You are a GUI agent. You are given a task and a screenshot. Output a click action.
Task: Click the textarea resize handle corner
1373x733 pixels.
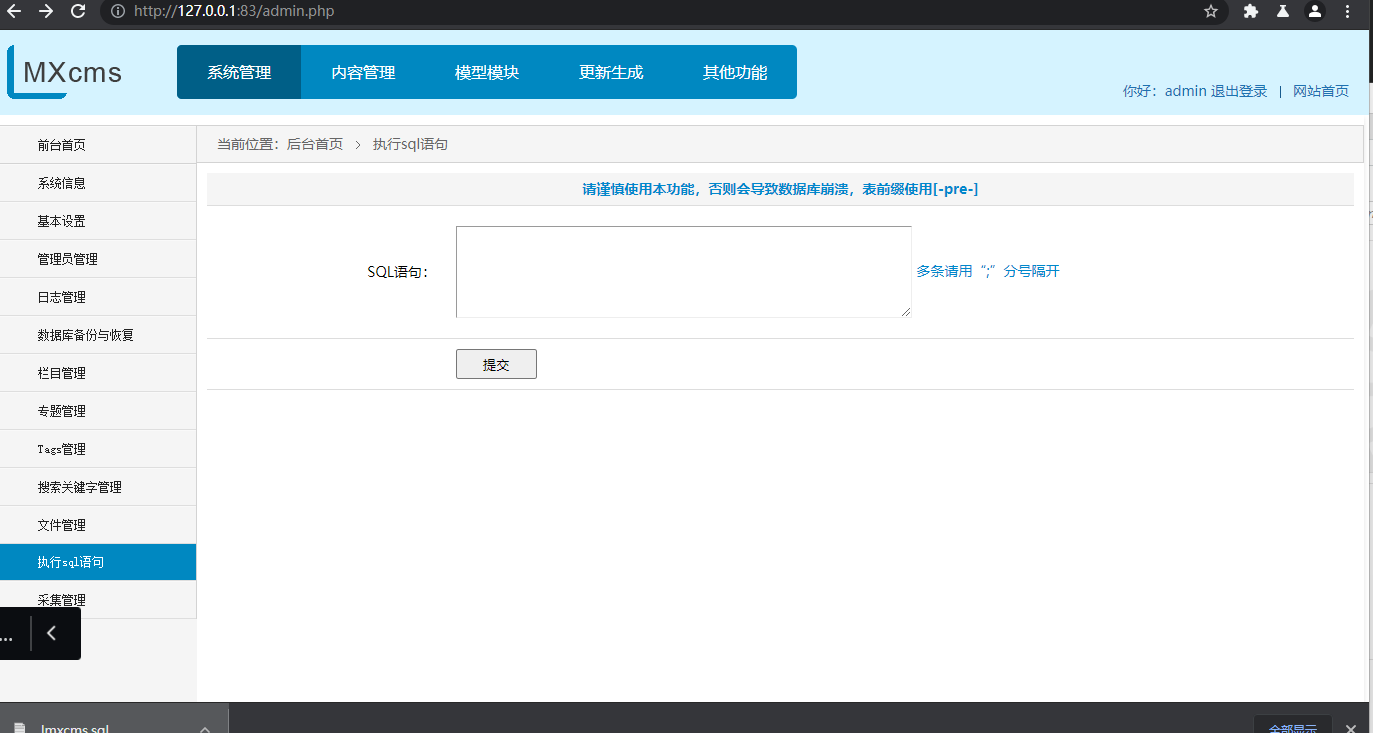[x=906, y=312]
